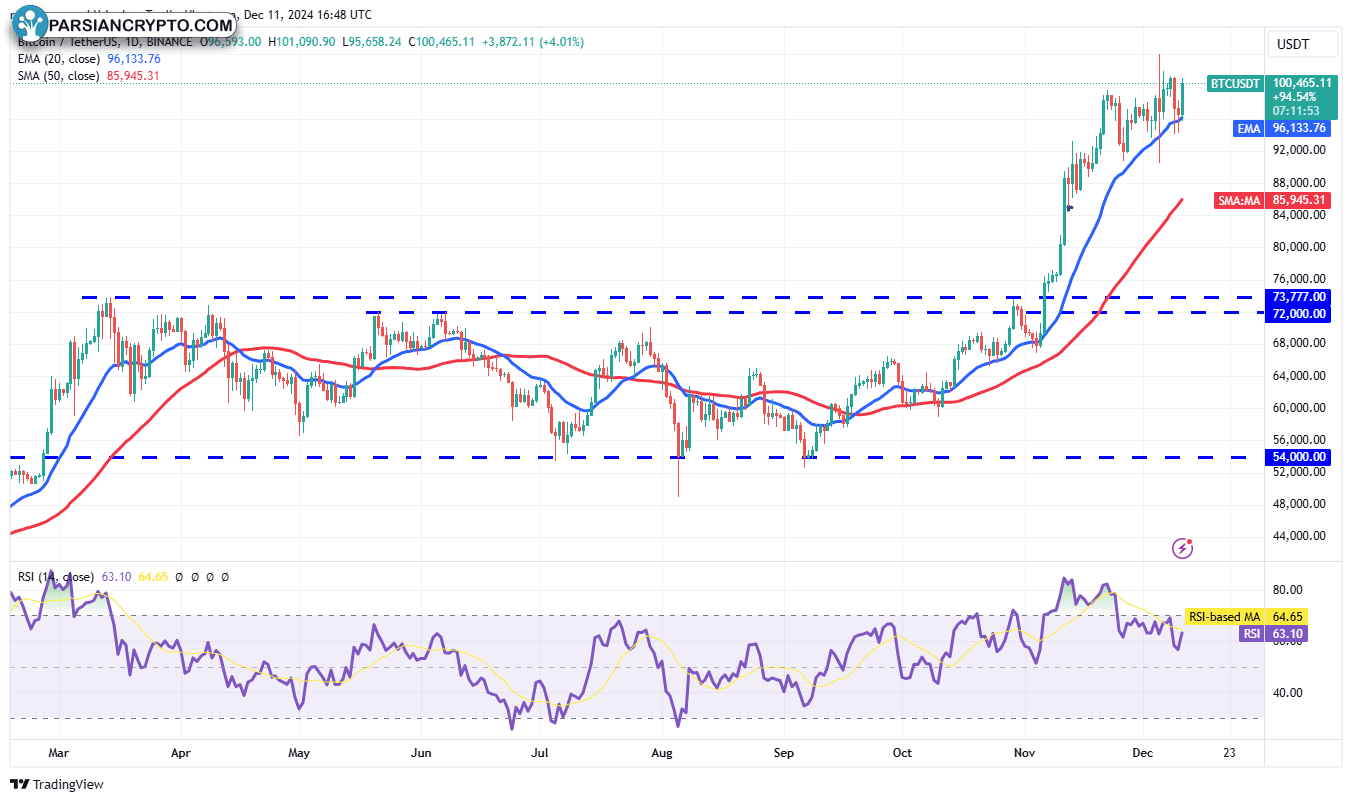Click the 54,000.00 level label
The height and width of the screenshot is (802, 1352).
(1299, 457)
